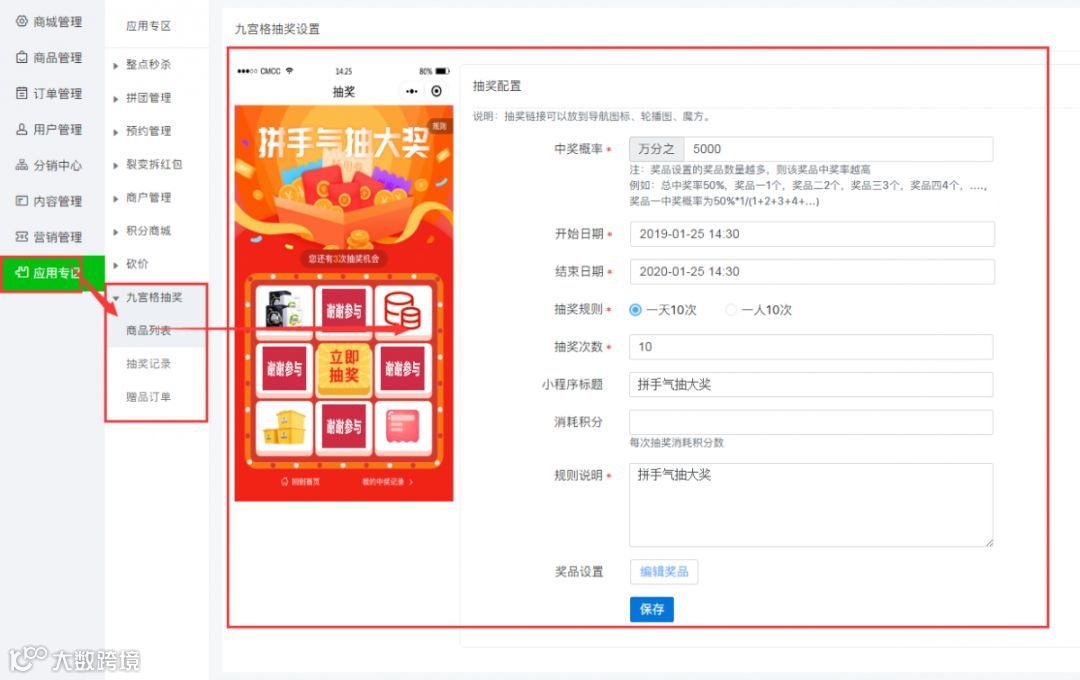Click 回到首页 link in phone preview

(x=300, y=482)
